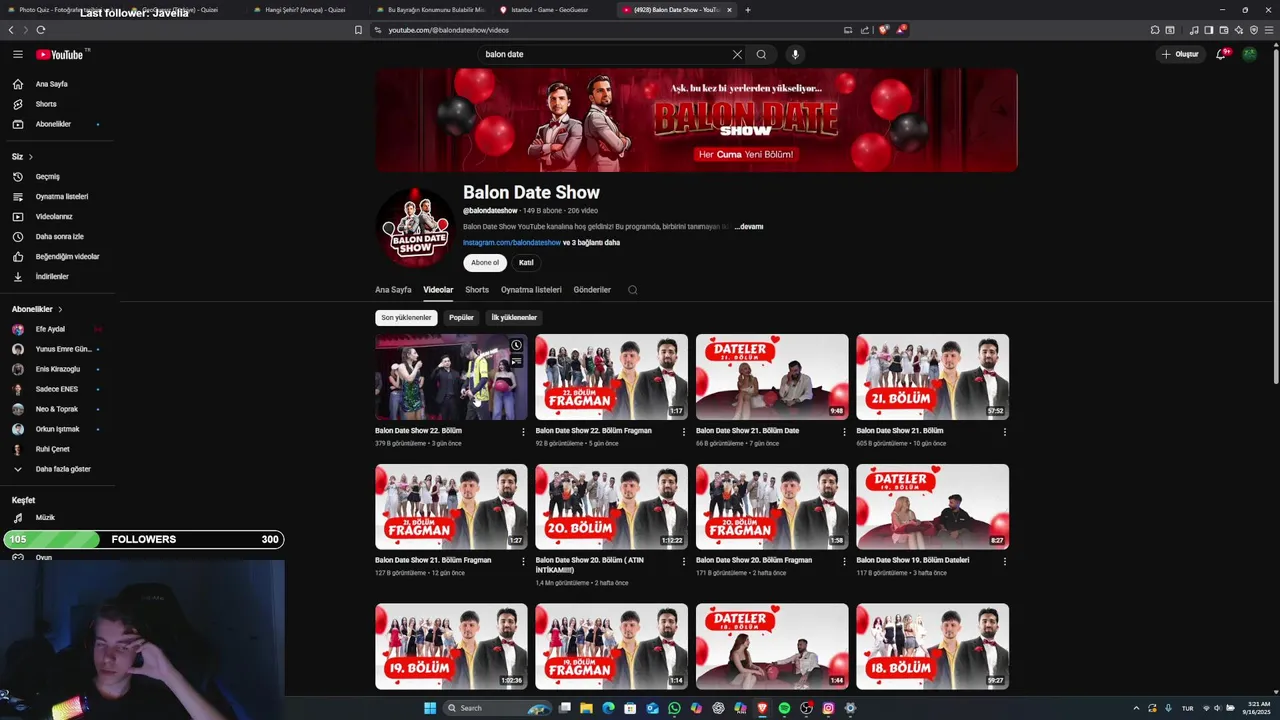Viewport: 1280px width, 720px height.
Task: Open Windows Start menu
Action: click(x=430, y=708)
